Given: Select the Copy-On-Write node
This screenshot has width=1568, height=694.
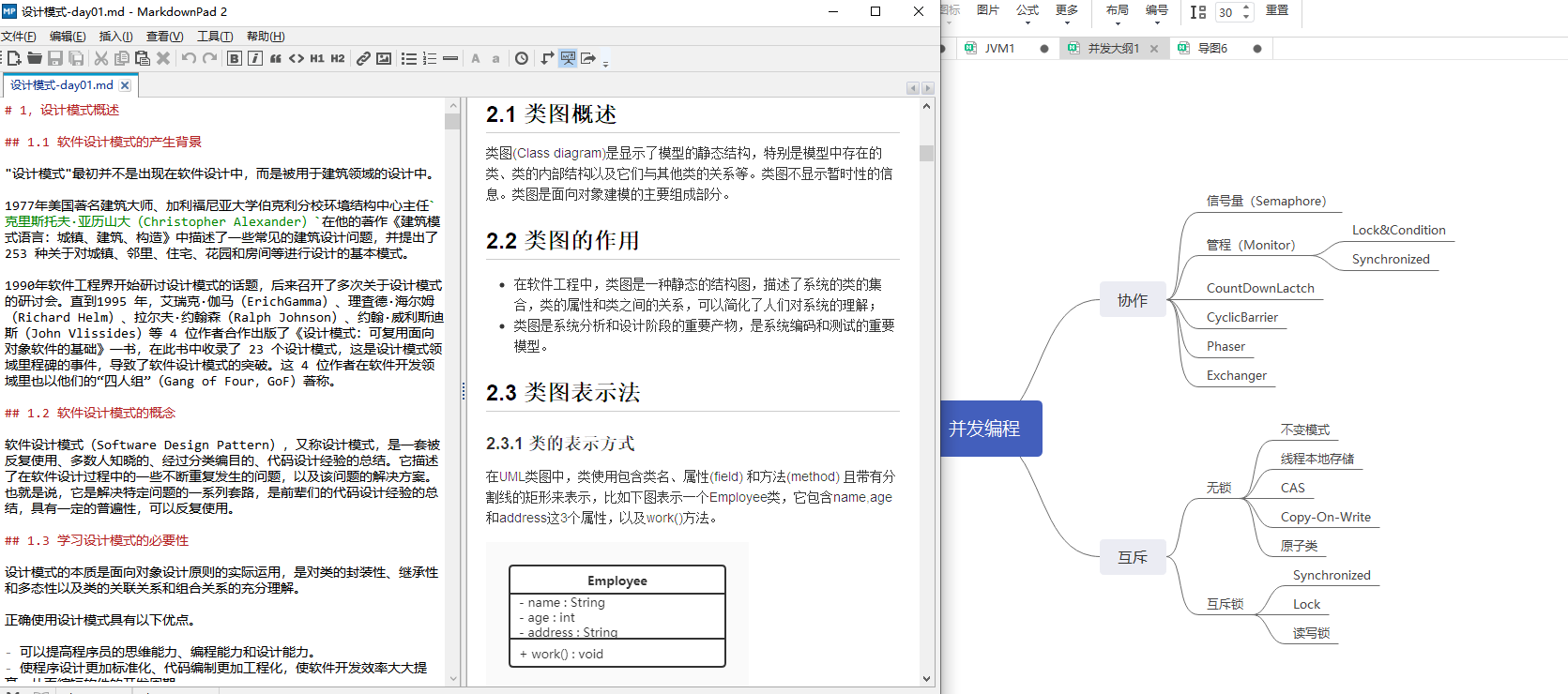Looking at the screenshot, I should tap(1326, 517).
